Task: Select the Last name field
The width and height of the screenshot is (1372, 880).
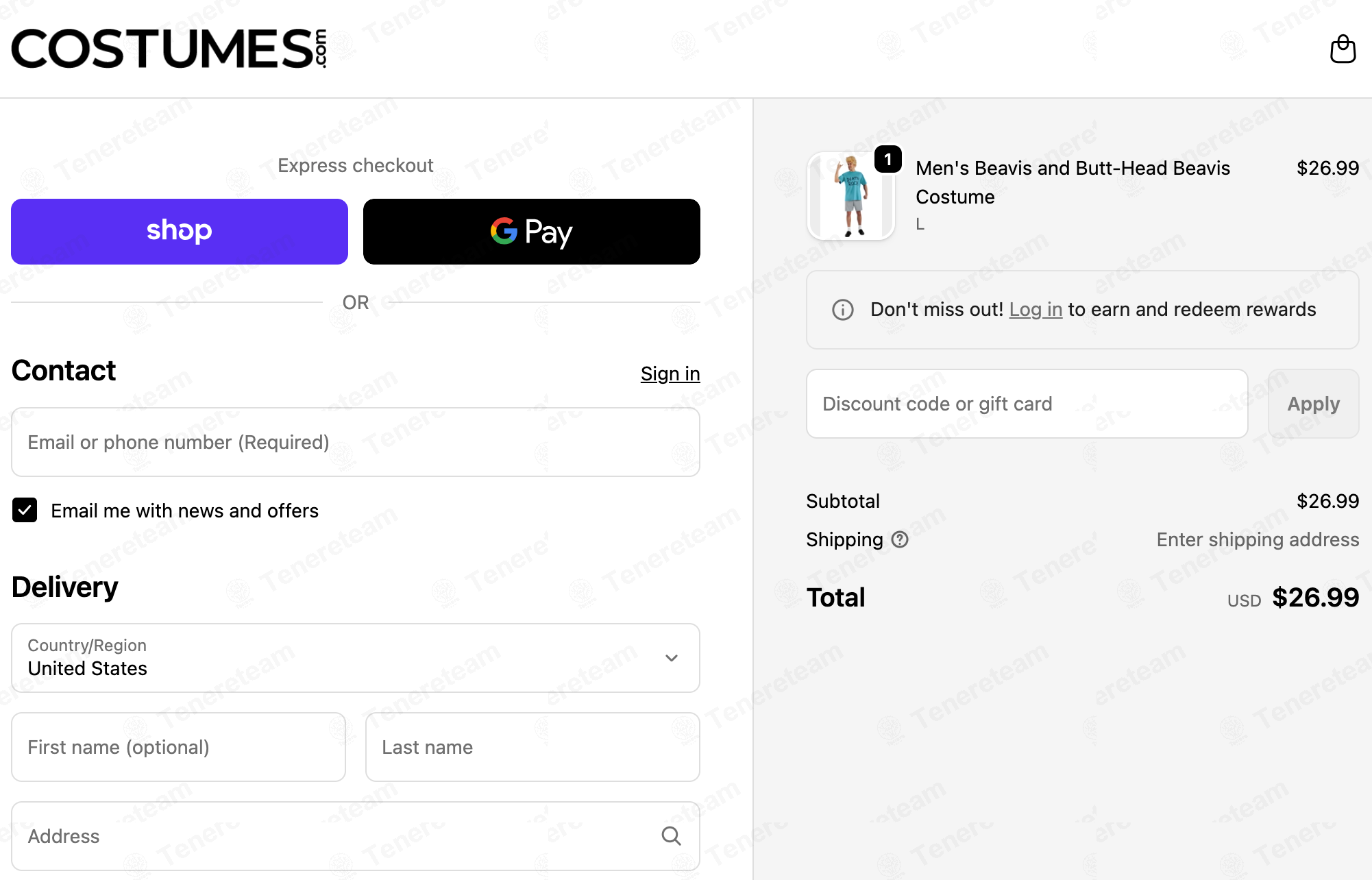Action: tap(532, 747)
